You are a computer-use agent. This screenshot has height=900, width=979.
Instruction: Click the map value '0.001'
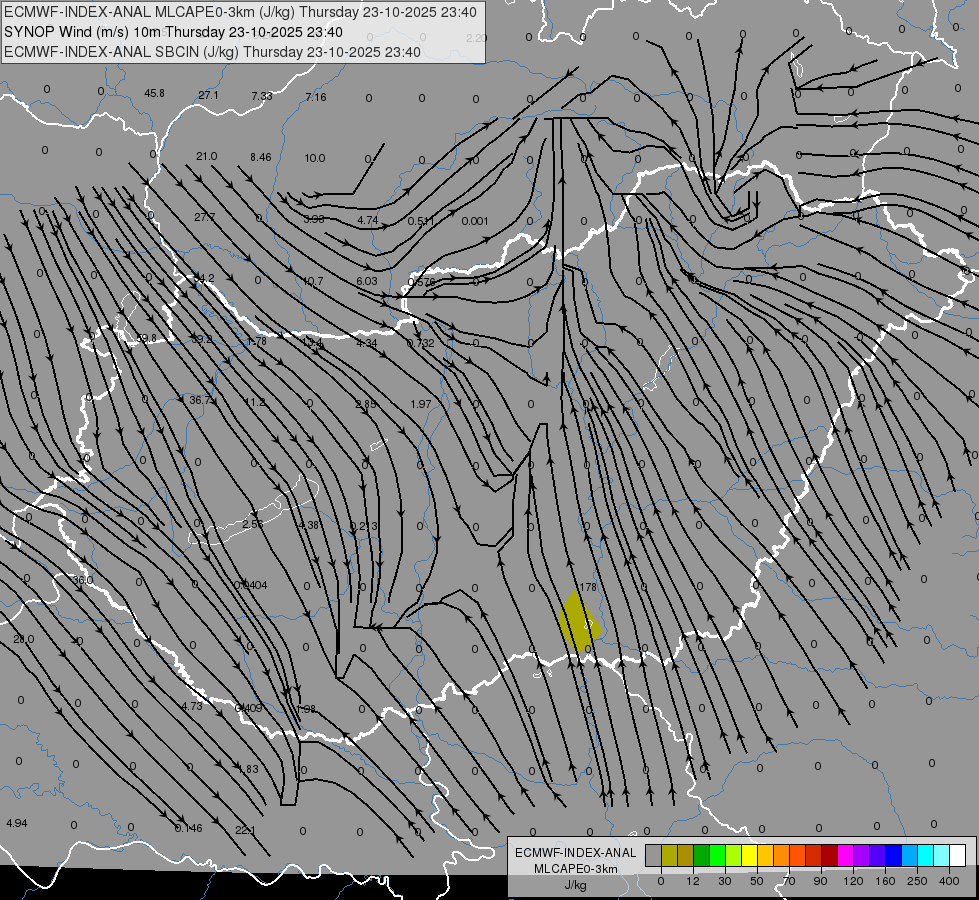[x=475, y=221]
